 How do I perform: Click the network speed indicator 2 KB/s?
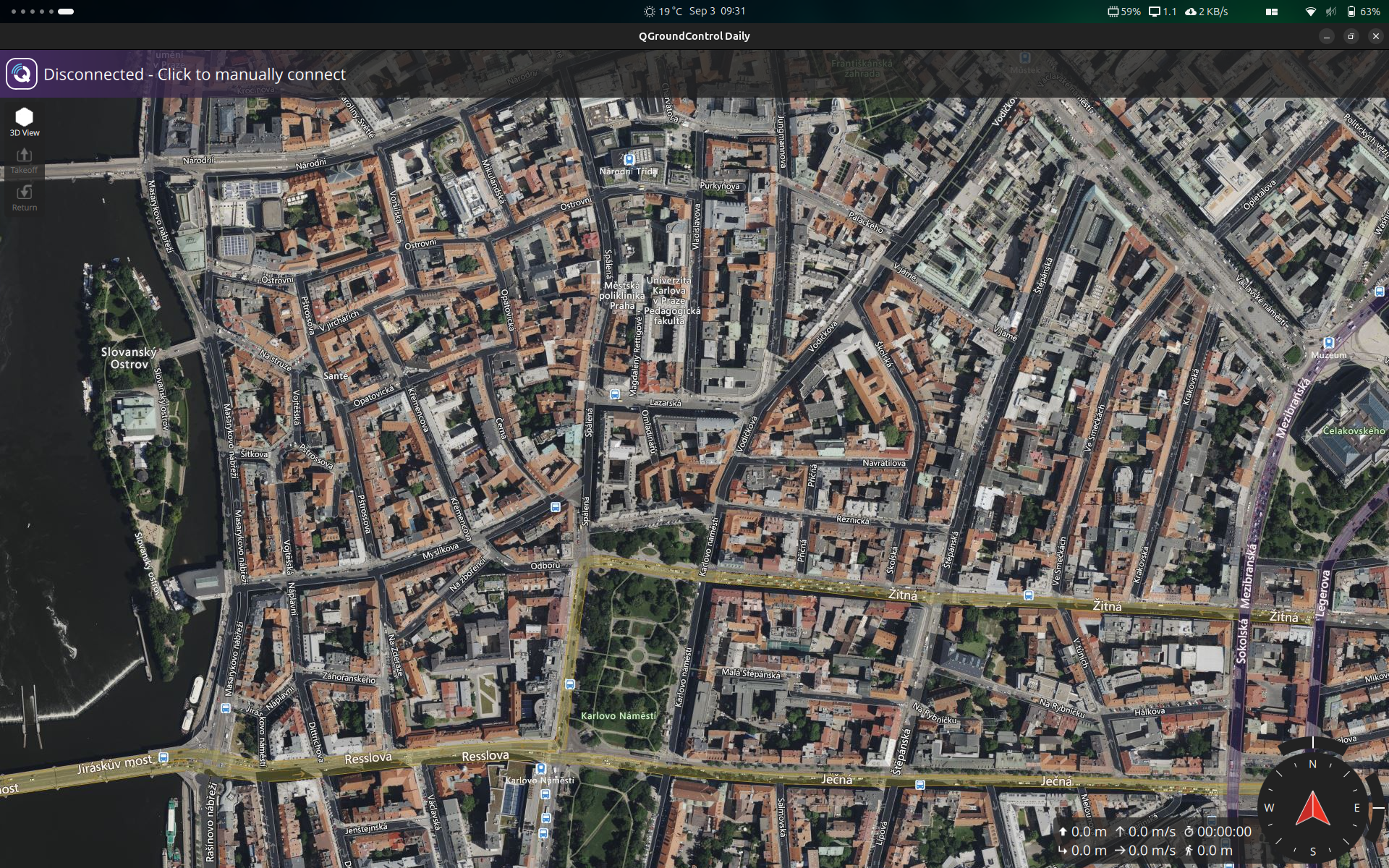(x=1206, y=12)
